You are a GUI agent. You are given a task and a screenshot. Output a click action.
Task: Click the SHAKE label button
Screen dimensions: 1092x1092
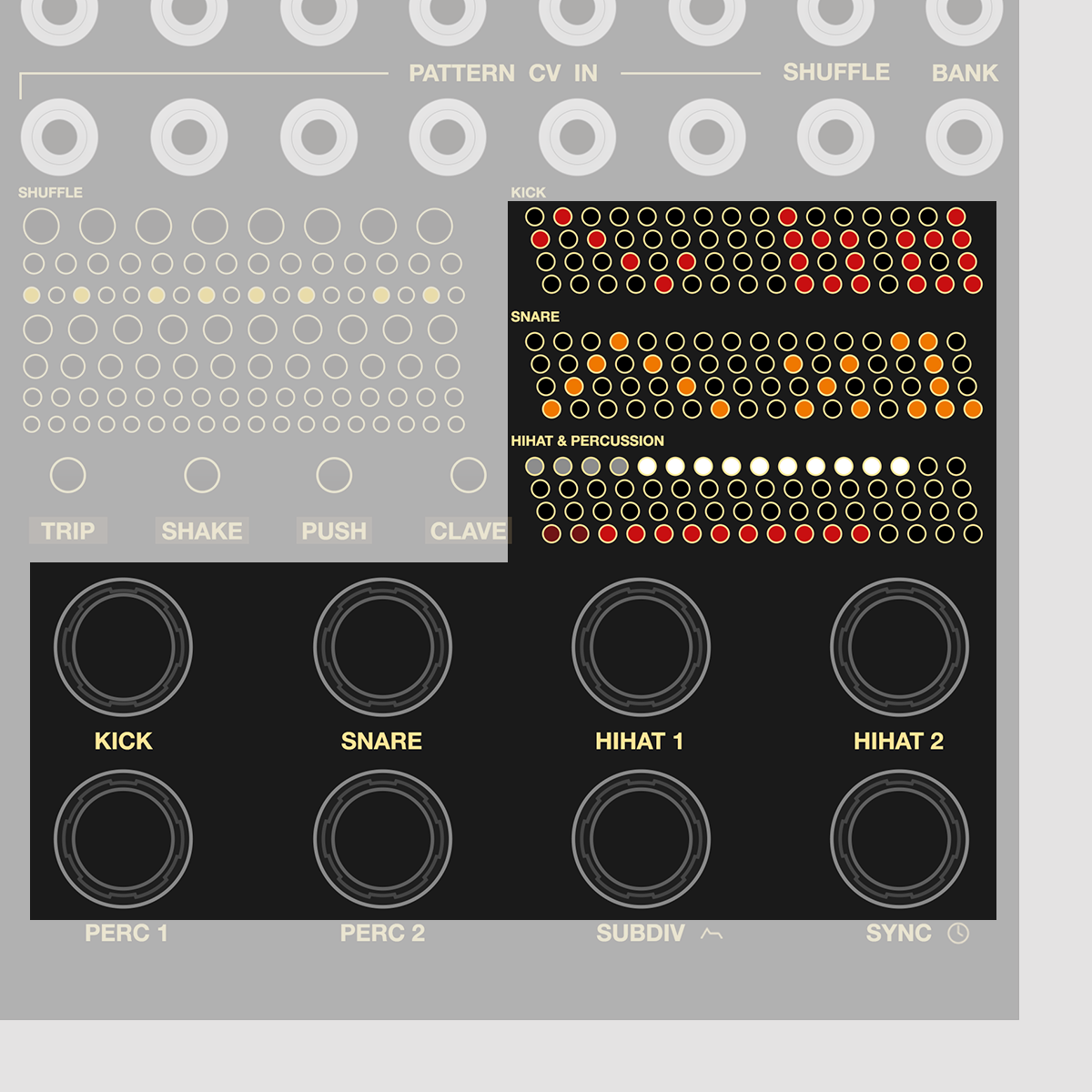pos(202,531)
